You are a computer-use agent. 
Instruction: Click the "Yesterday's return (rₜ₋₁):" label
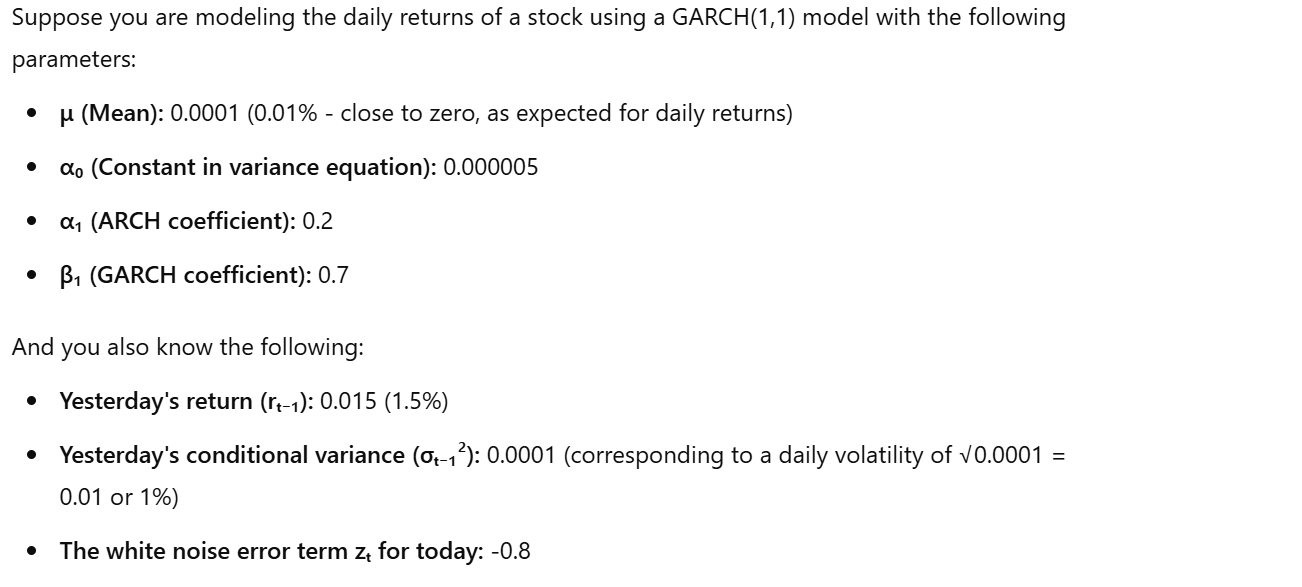(x=187, y=401)
